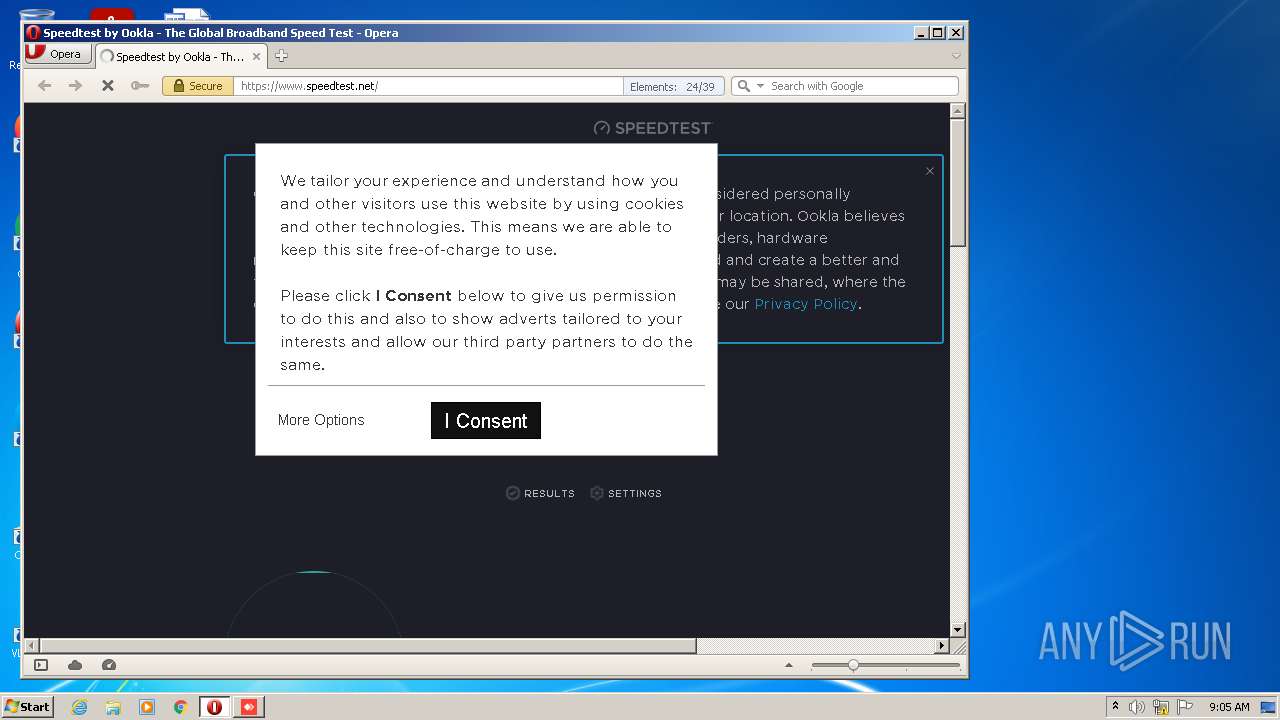Image resolution: width=1280 pixels, height=720 pixels.
Task: Open the 9:05 AM clock
Action: click(x=1229, y=707)
